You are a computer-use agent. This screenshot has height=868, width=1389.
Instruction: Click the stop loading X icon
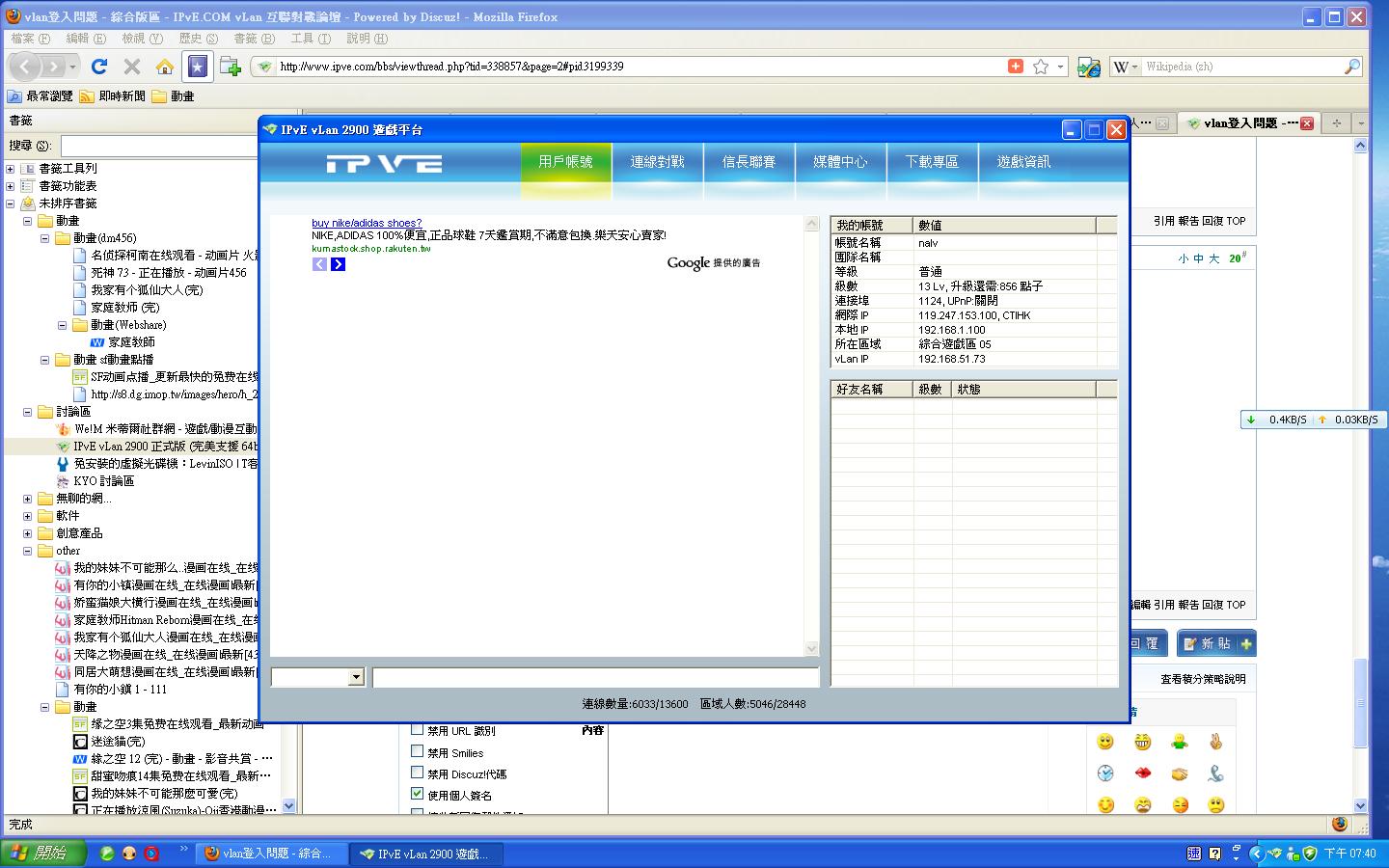[x=132, y=67]
